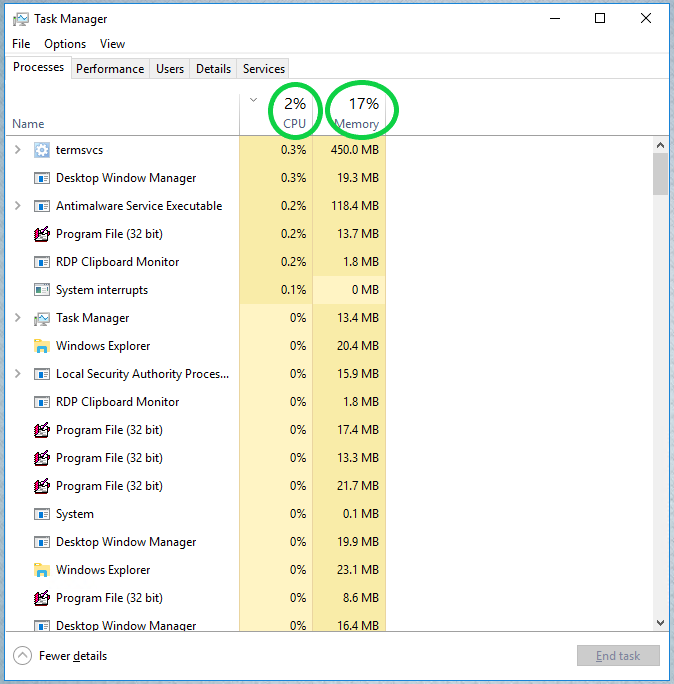Click the 0.1% CPU value
This screenshot has height=684, width=674.
[x=294, y=290]
